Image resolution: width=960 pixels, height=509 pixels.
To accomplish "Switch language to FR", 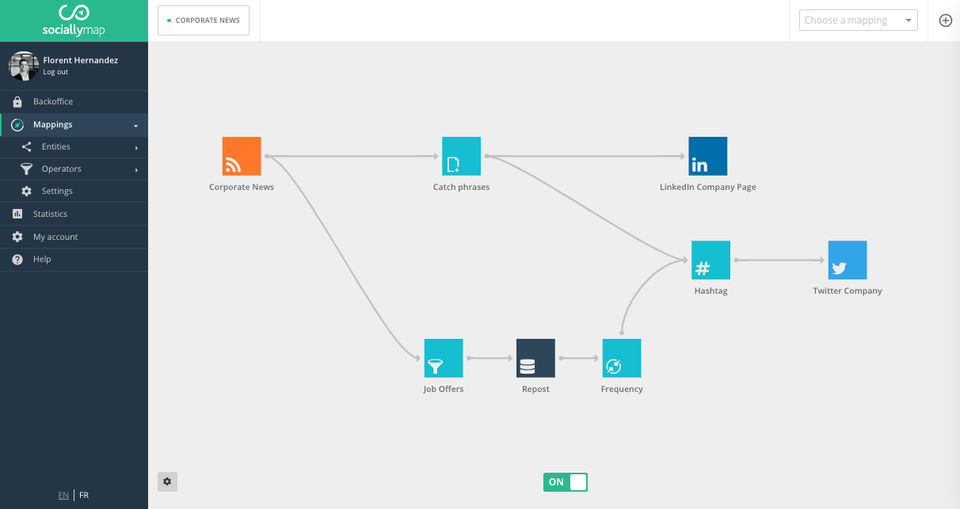I will click(84, 495).
